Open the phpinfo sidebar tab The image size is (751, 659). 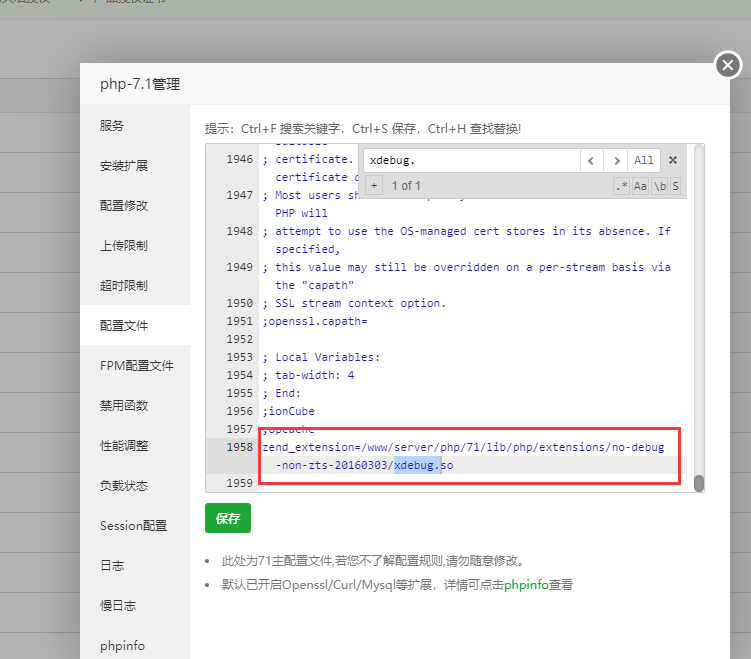click(x=135, y=646)
